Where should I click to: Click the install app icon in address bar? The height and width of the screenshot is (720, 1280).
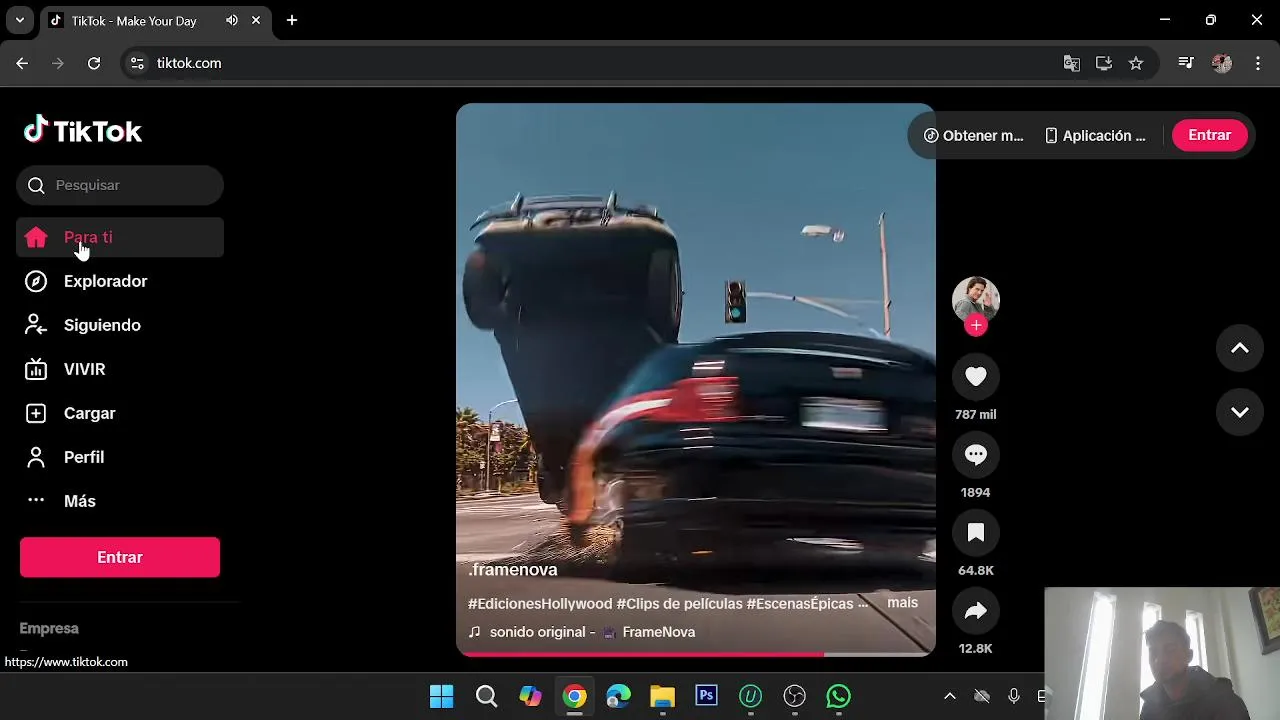pos(1104,63)
